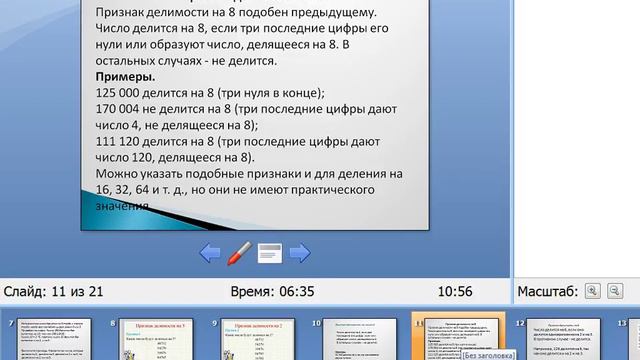Click the line starting '170 004 не делится'
Screen dimensions: 640x360
246,109
